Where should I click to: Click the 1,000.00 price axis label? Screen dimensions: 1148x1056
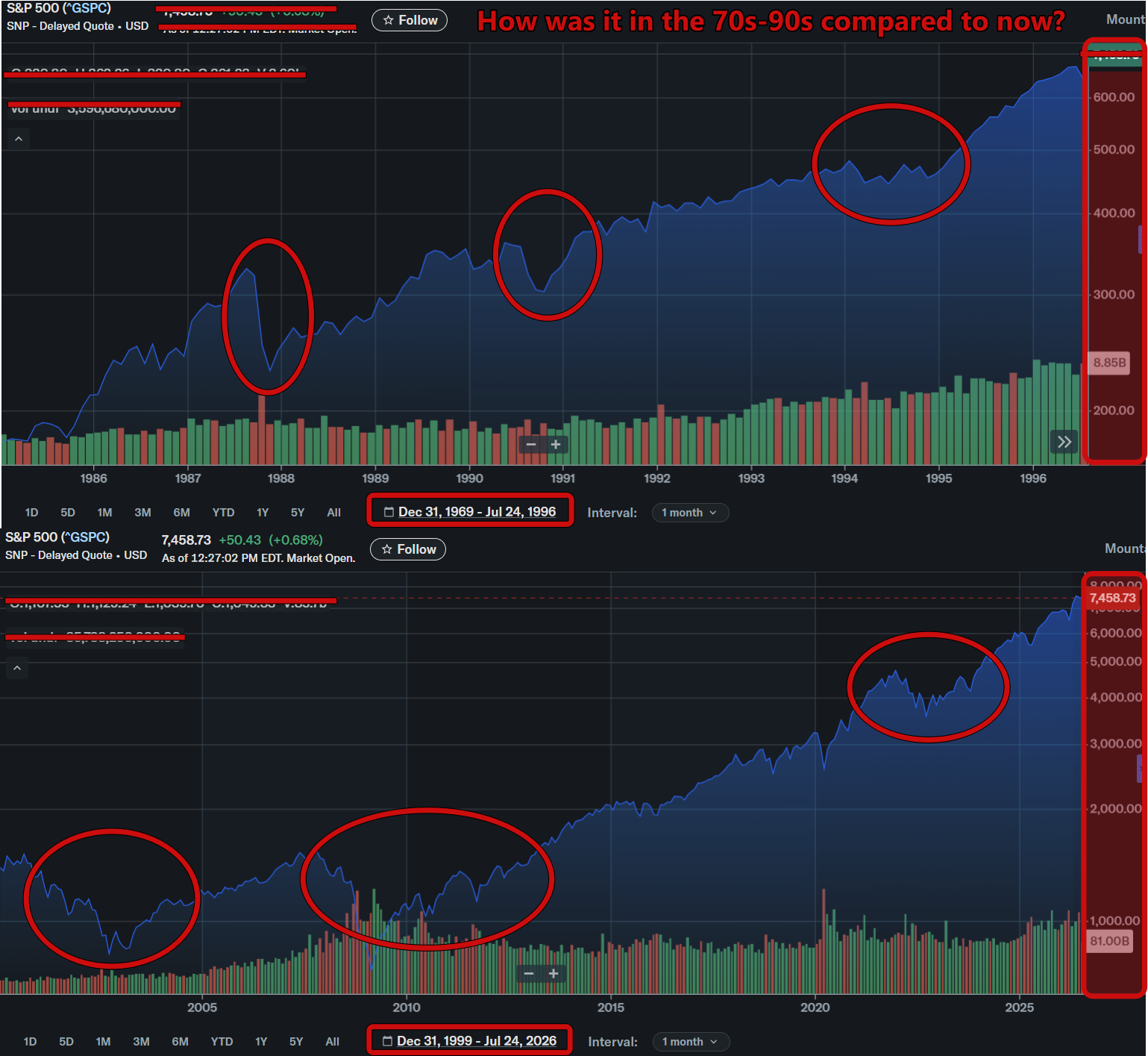(x=1115, y=921)
